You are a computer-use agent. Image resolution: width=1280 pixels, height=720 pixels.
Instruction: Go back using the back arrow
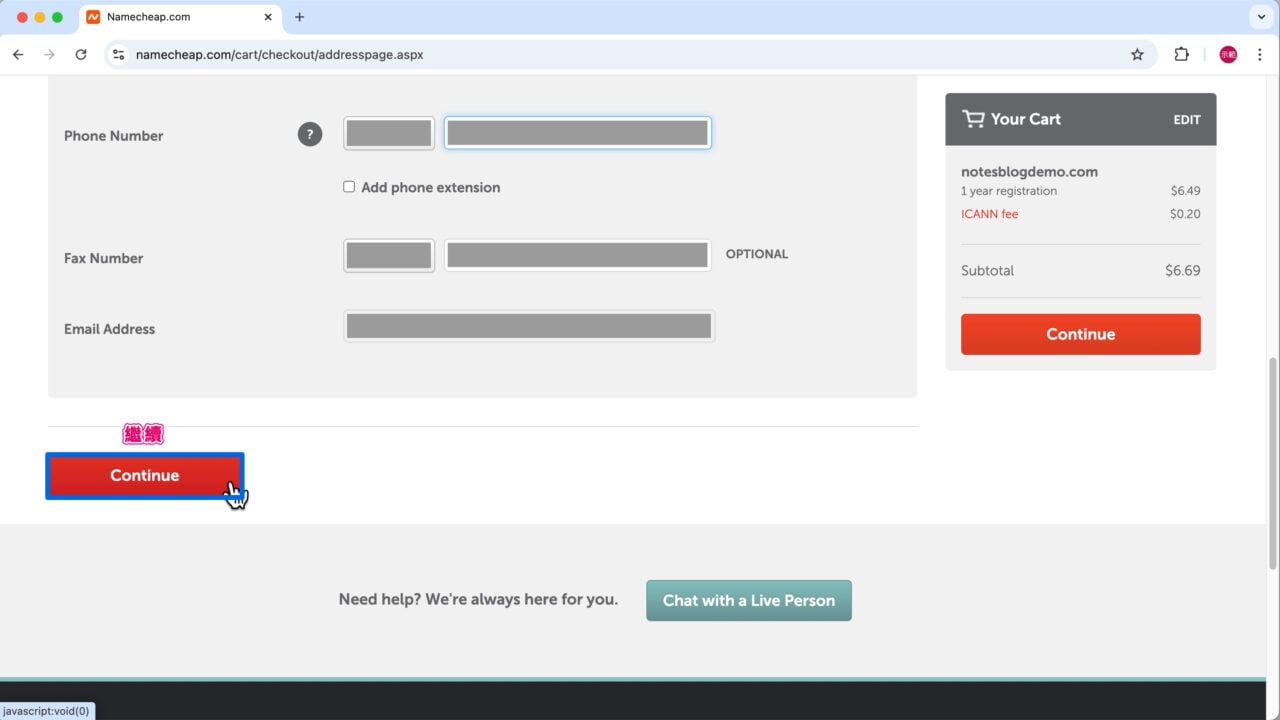point(18,55)
